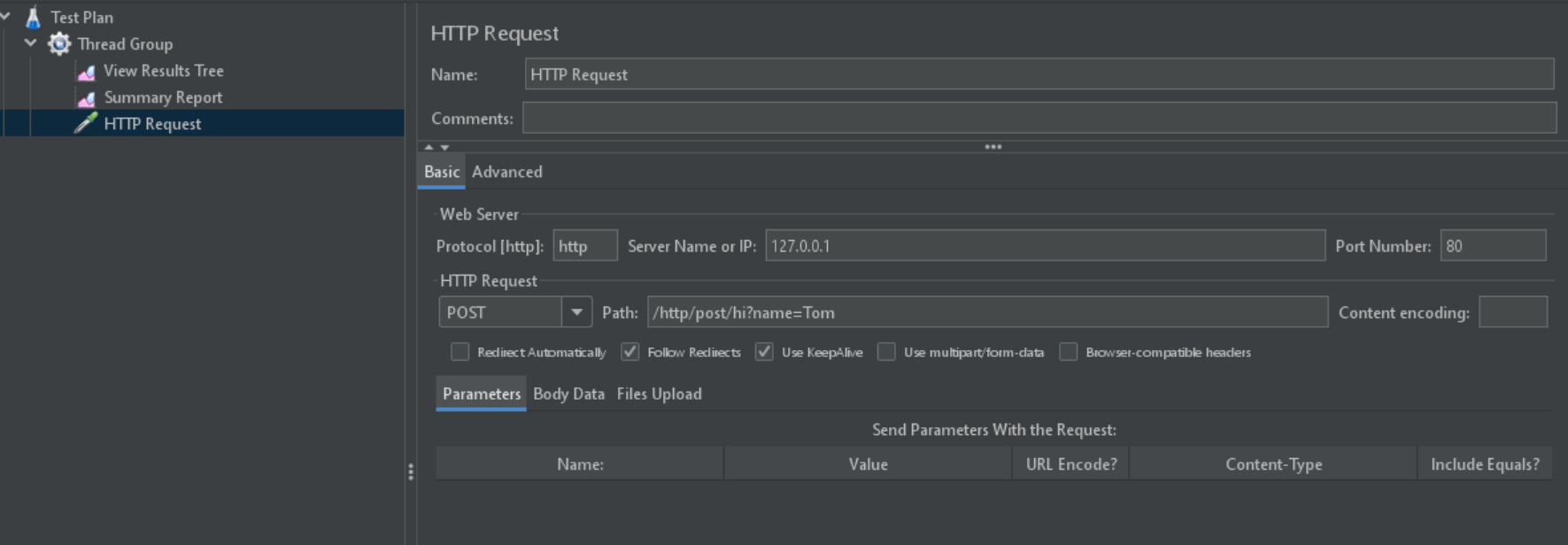Click the vertical panel splitter handle
Screen dimensions: 1568x545
pos(411,472)
